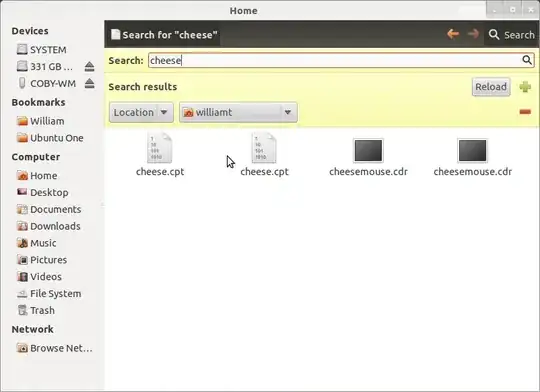The height and width of the screenshot is (392, 540).
Task: Eject the COBY-WM device
Action: point(90,83)
